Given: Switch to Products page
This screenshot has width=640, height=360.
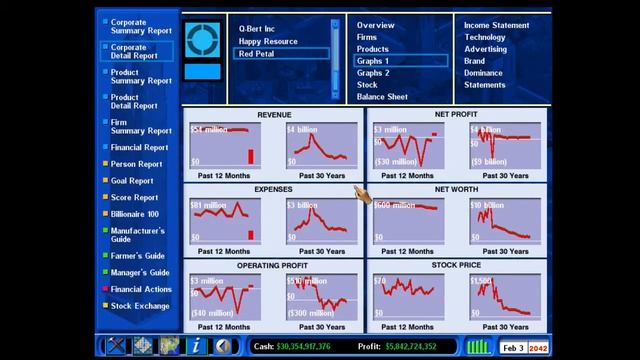Looking at the screenshot, I should point(373,49).
